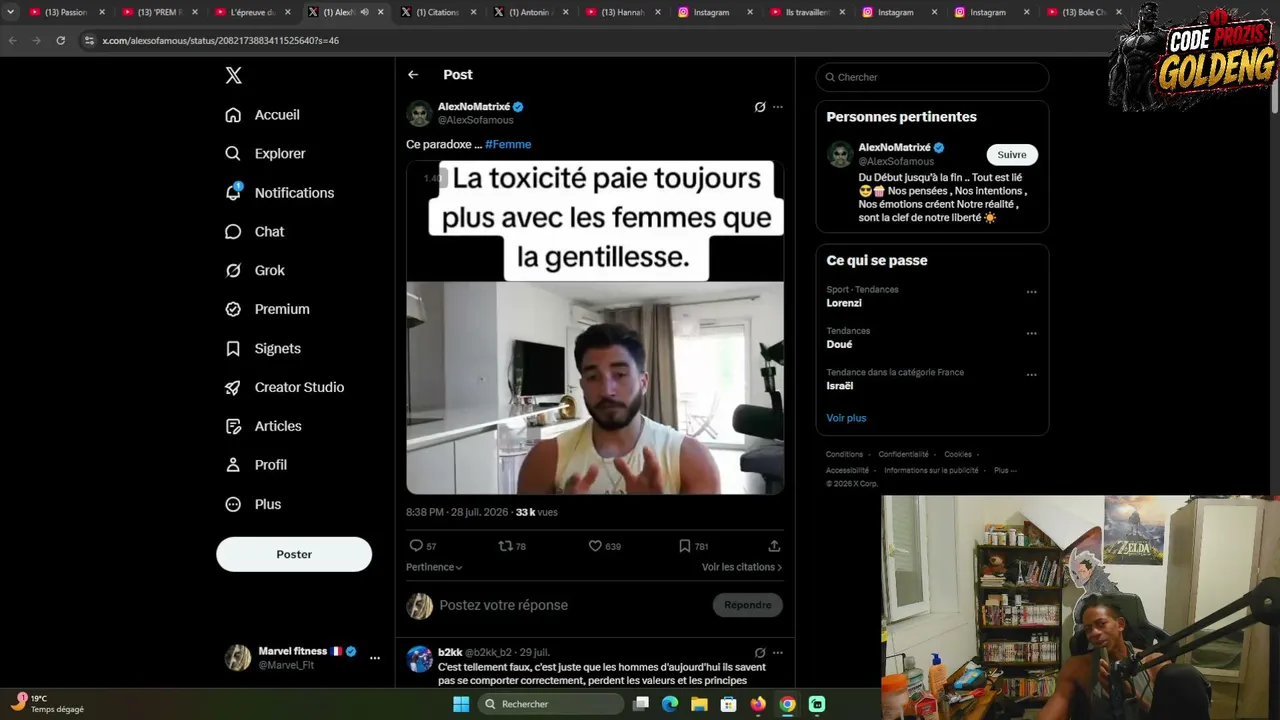Expand footer Plus more links
Image resolution: width=1280 pixels, height=720 pixels.
coord(1005,470)
